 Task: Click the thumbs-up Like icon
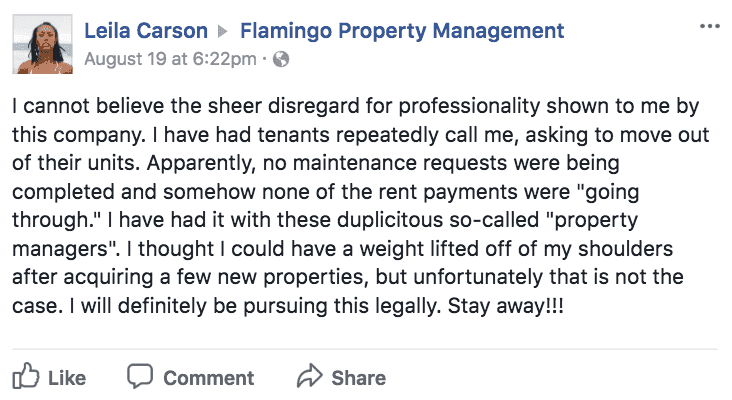pos(26,376)
